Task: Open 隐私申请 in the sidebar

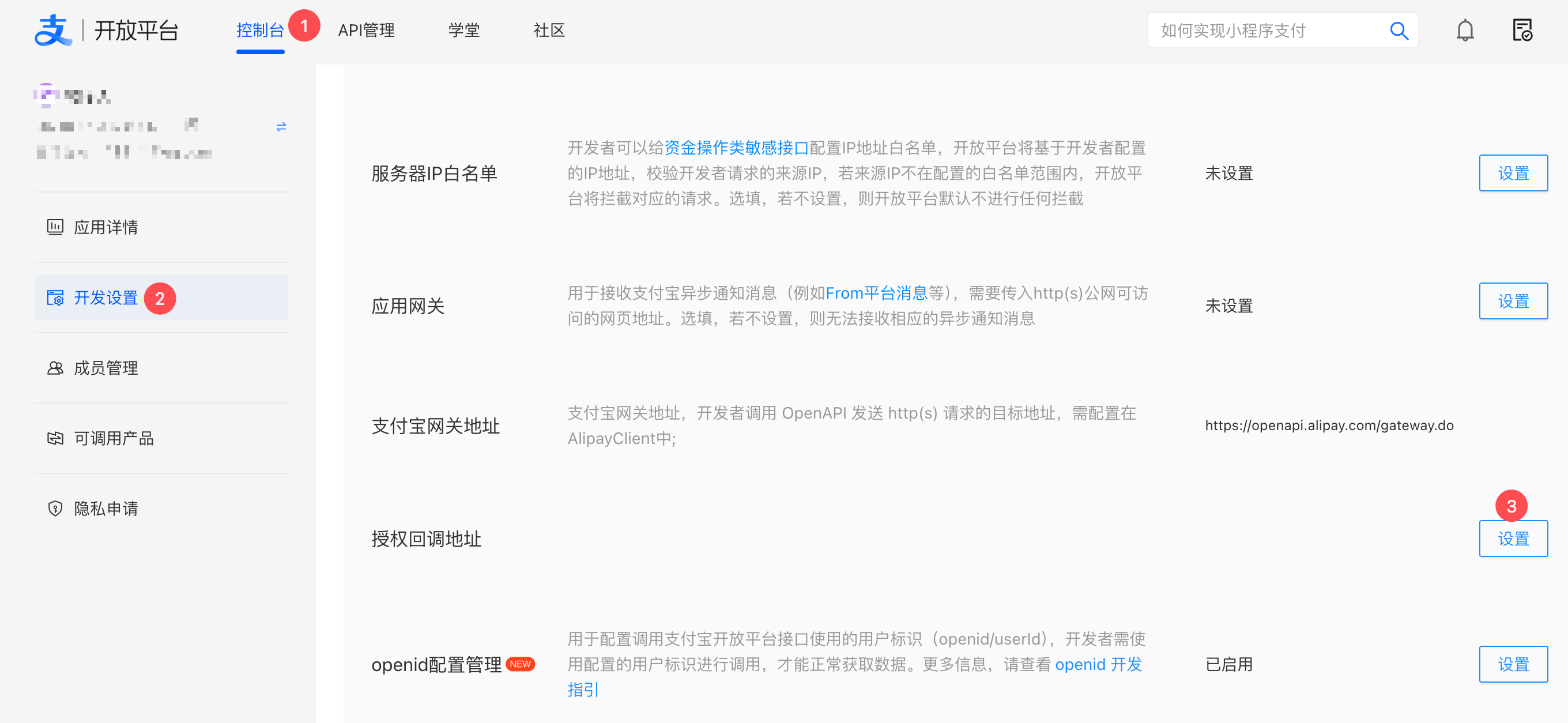Action: point(161,508)
